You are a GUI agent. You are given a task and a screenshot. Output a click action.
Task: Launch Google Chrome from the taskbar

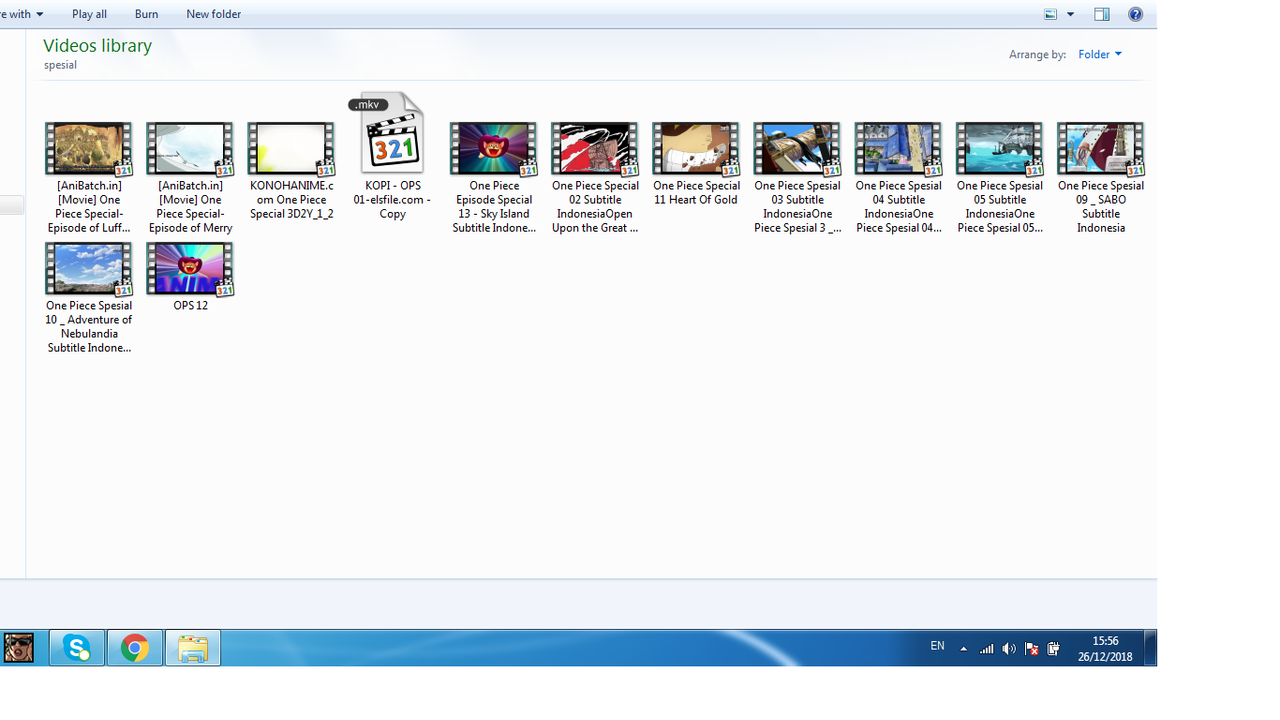(135, 648)
